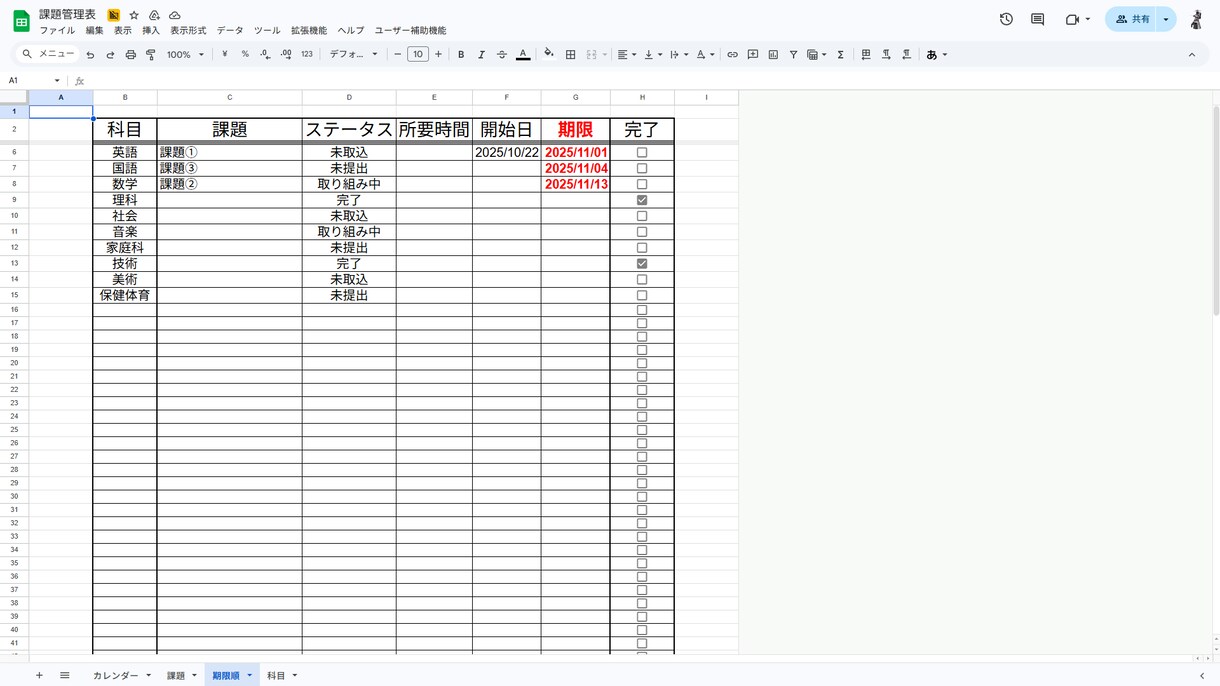Apply yen currency format
Viewport: 1220px width, 686px height.
pyautogui.click(x=224, y=55)
